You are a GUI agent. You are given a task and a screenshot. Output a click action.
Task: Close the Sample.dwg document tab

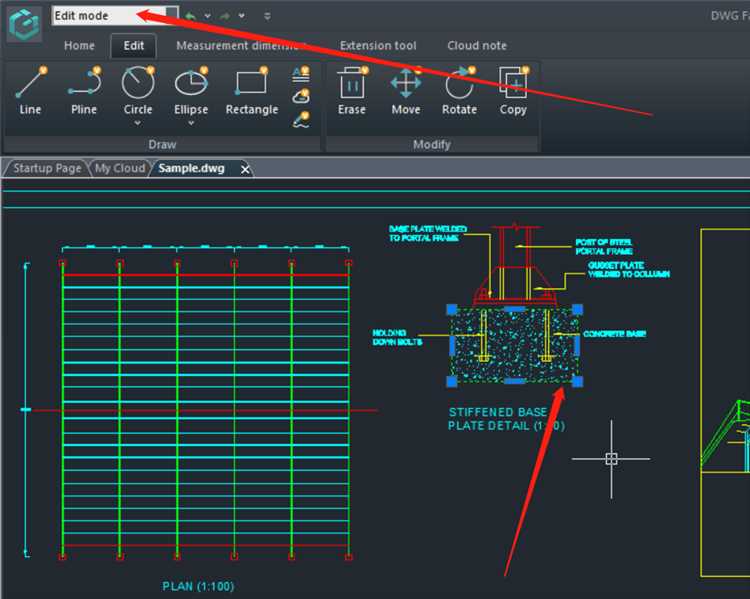[245, 169]
